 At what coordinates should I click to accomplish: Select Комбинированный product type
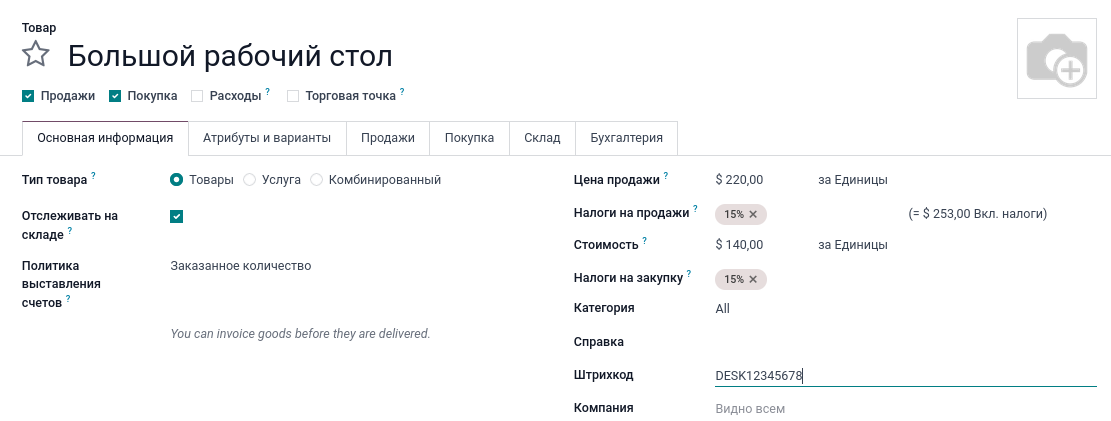(x=317, y=180)
